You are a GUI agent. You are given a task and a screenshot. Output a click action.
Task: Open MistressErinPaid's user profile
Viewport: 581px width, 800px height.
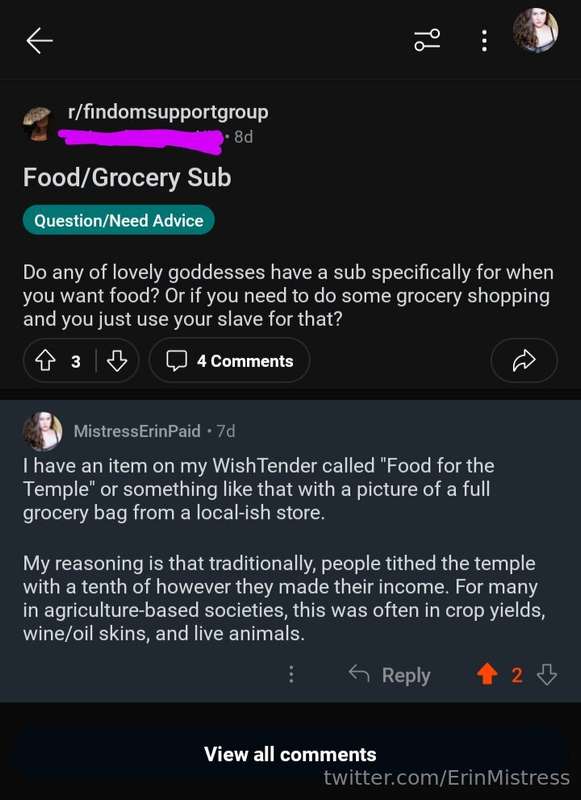click(137, 431)
